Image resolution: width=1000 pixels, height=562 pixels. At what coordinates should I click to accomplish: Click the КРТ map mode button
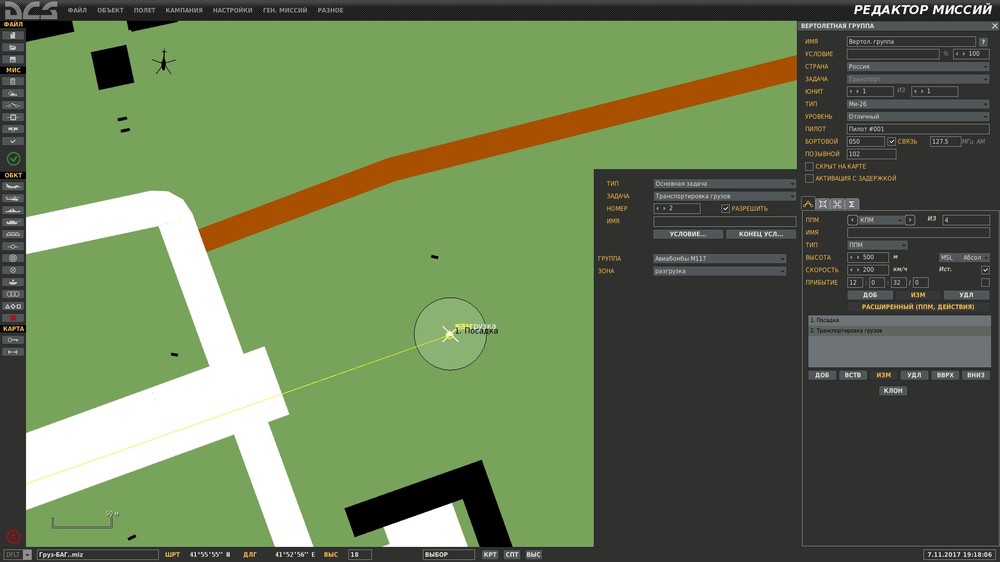(490, 554)
